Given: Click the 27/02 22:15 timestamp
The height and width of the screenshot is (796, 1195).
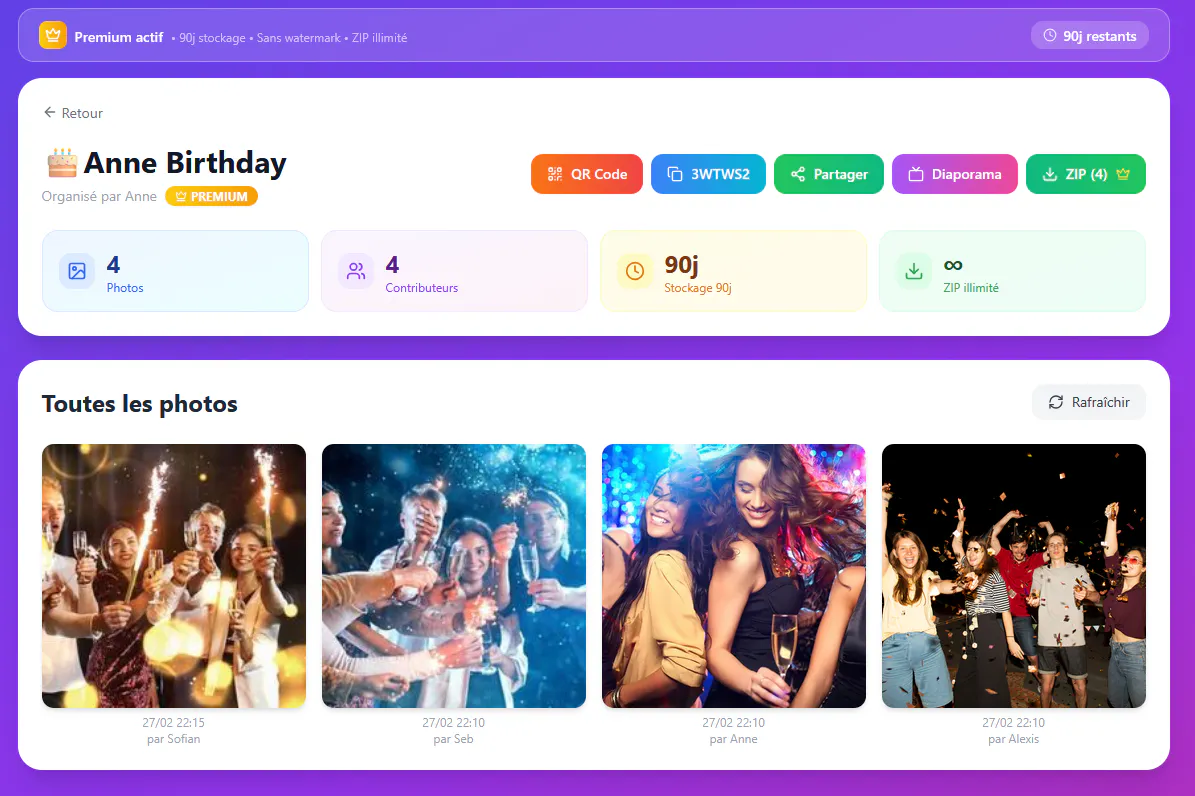Looking at the screenshot, I should (174, 722).
